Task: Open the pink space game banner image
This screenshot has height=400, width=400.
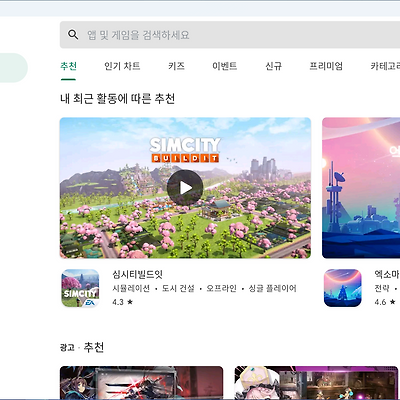Action: click(x=361, y=188)
